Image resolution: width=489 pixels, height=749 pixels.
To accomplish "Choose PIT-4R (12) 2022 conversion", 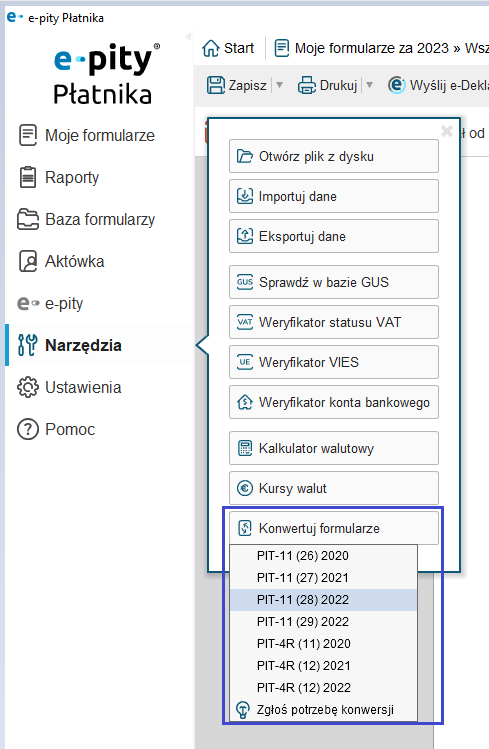I will coord(324,688).
